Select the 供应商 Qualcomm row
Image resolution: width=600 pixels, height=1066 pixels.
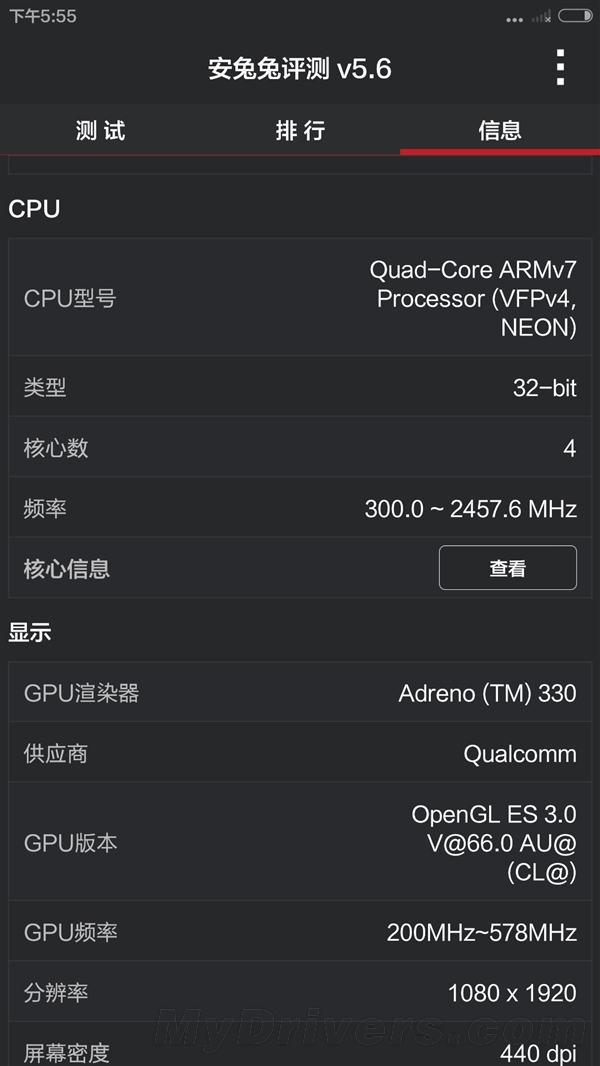(300, 753)
